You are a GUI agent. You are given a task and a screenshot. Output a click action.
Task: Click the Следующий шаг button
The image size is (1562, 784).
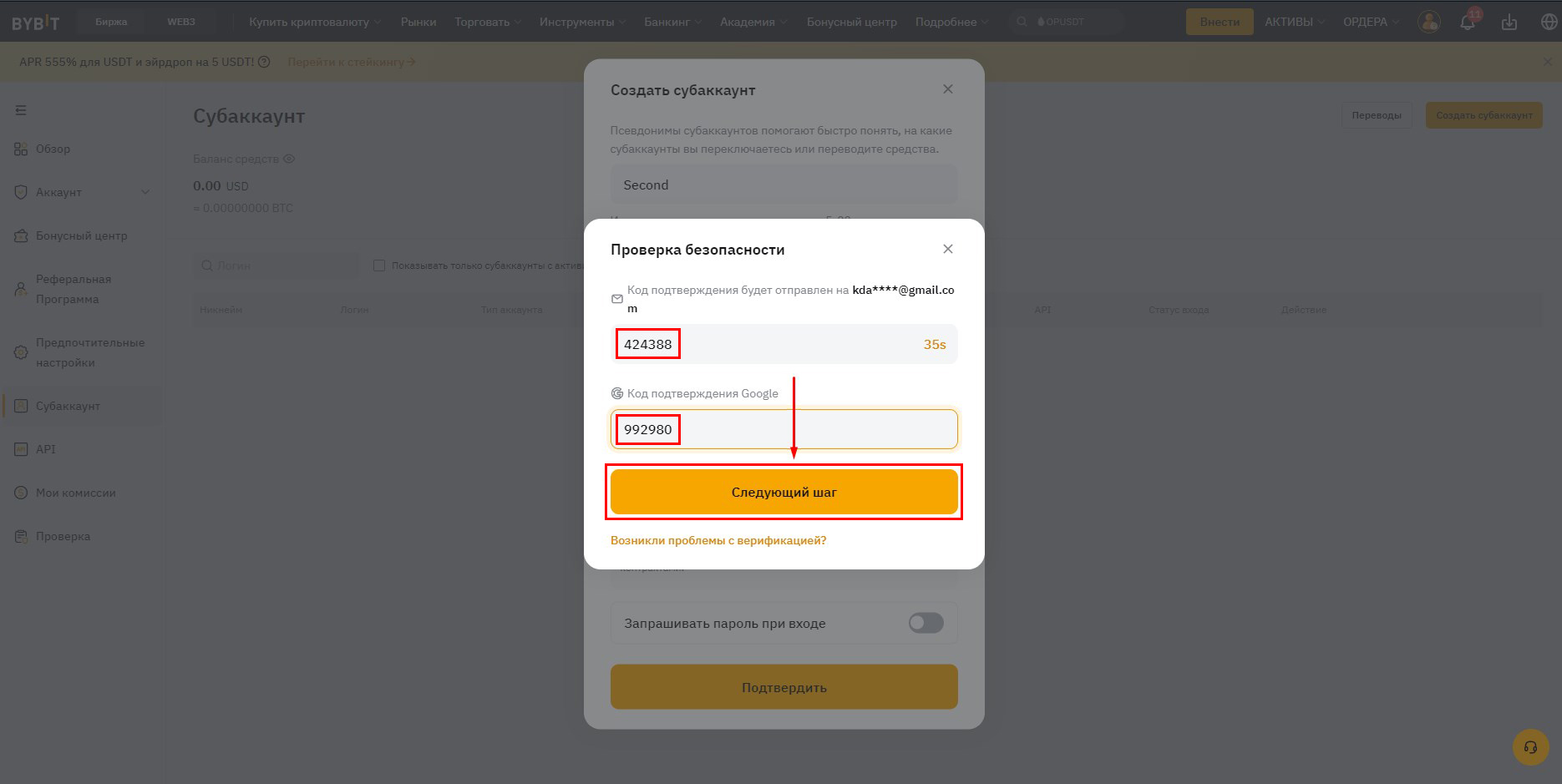click(x=784, y=492)
